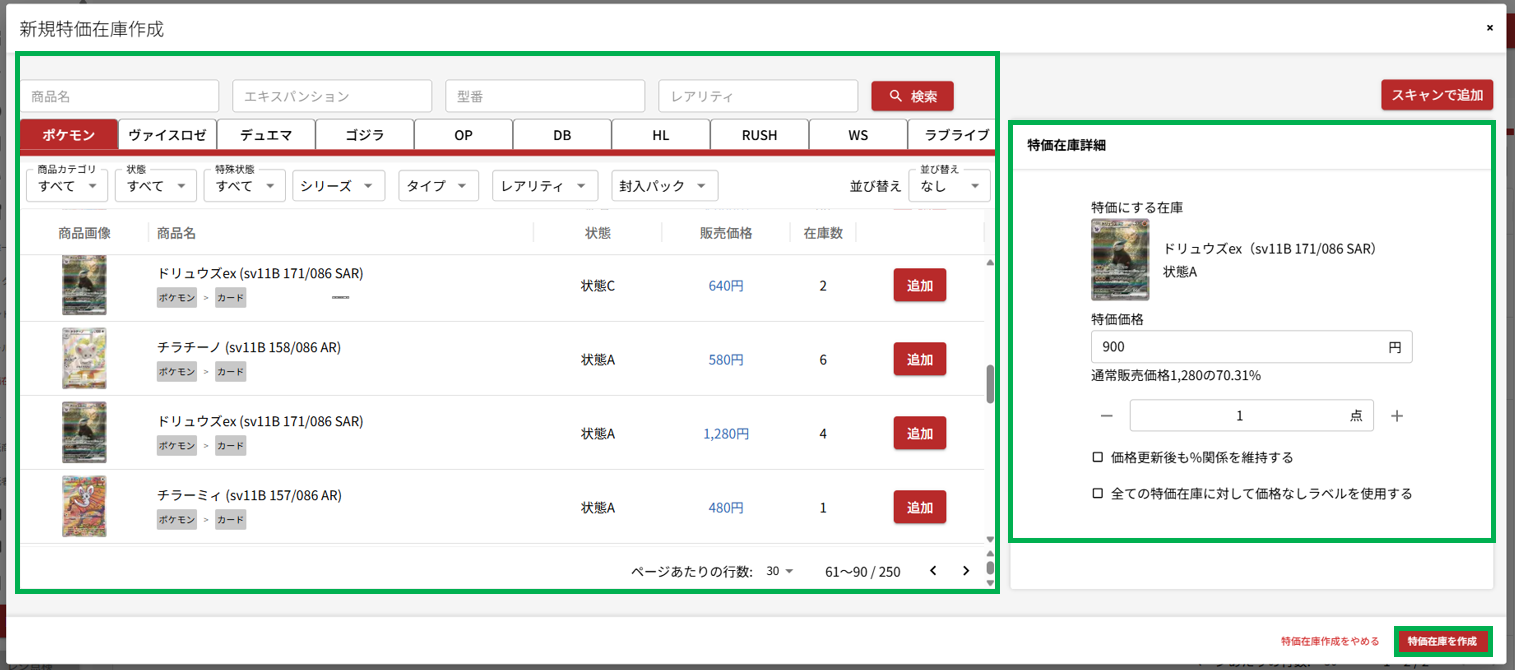Select the デュエマ category tab
The width and height of the screenshot is (1515, 670).
(x=265, y=135)
